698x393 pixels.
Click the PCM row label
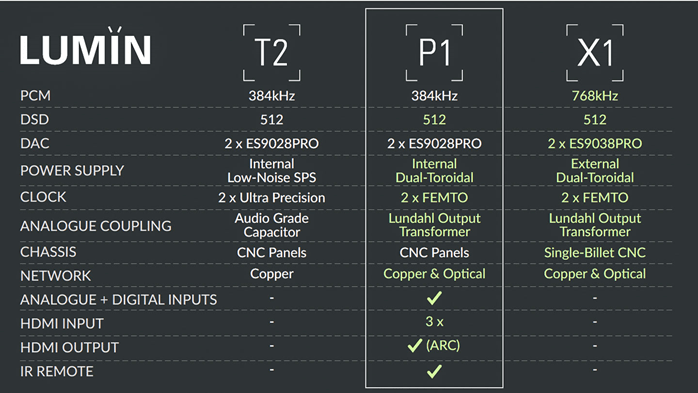coord(35,95)
